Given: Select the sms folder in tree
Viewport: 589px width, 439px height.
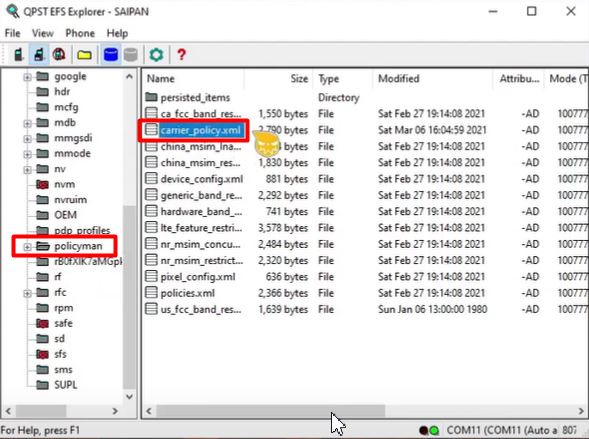Looking at the screenshot, I should pos(63,370).
